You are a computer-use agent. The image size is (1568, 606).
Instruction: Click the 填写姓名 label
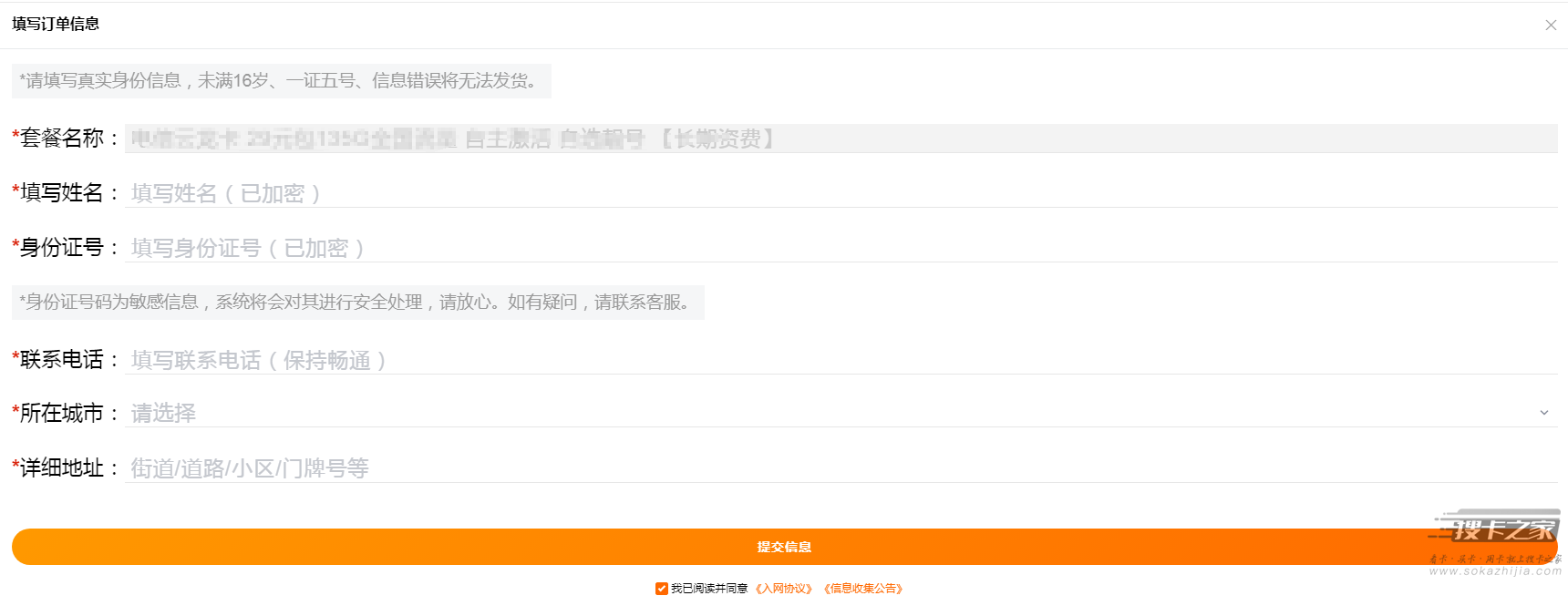point(66,193)
